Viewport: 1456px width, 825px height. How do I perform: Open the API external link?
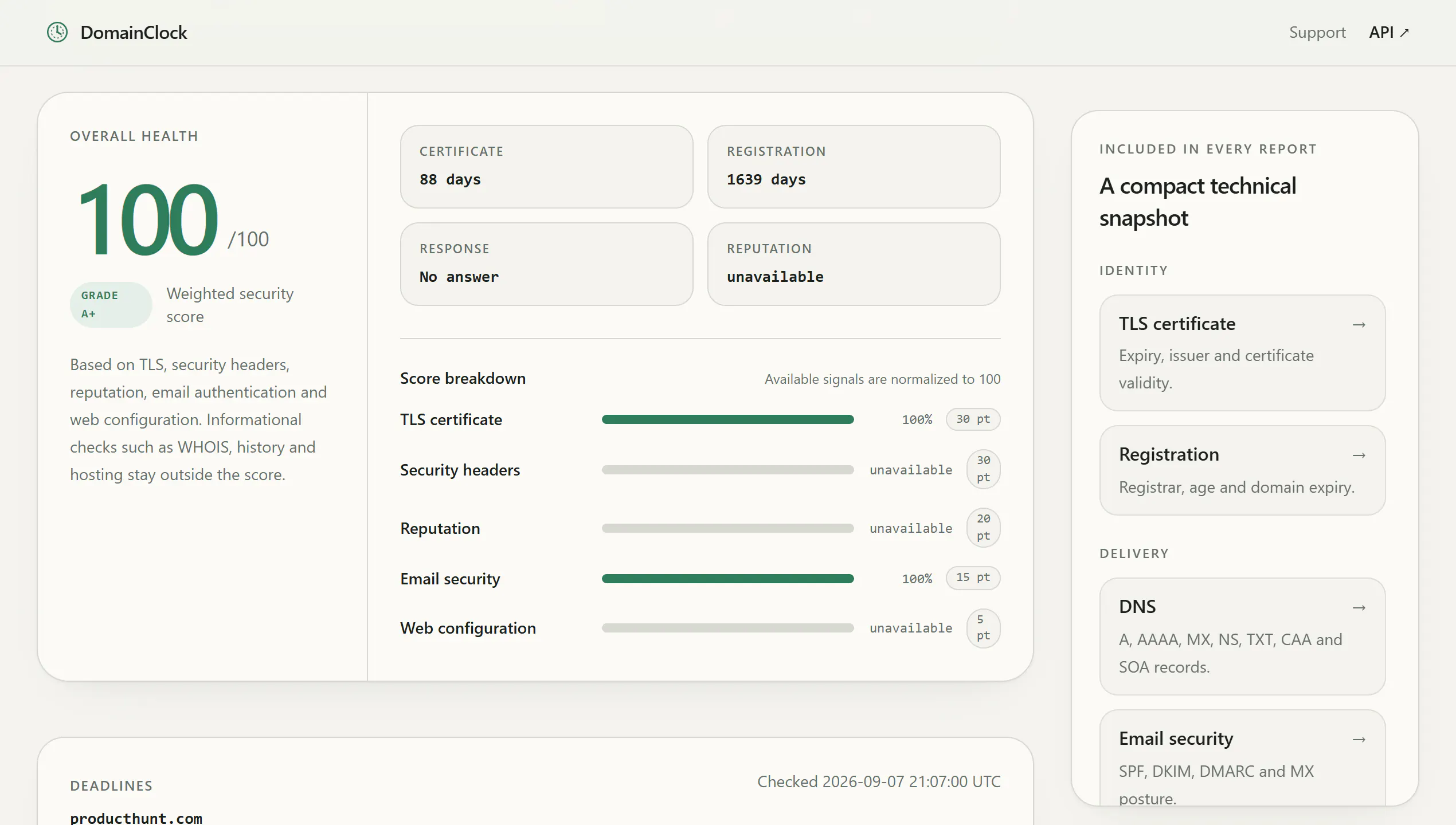click(x=1388, y=33)
